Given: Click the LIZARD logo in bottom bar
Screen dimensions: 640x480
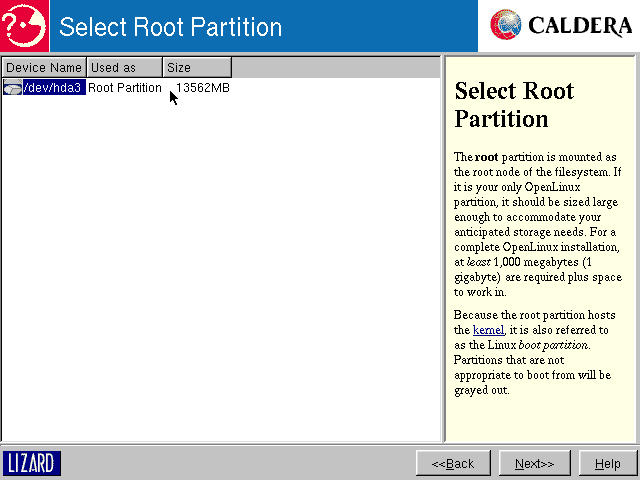Looking at the screenshot, I should (32, 463).
